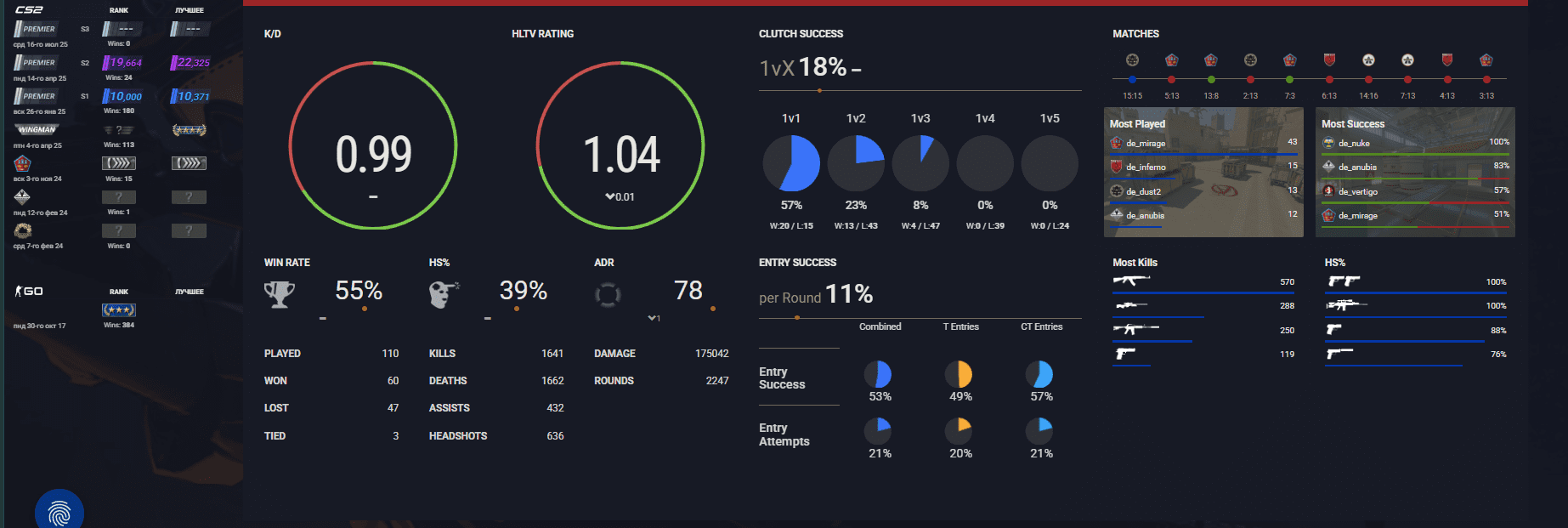Click the blue fingerprint icon
The height and width of the screenshot is (528, 1568).
pos(59,513)
